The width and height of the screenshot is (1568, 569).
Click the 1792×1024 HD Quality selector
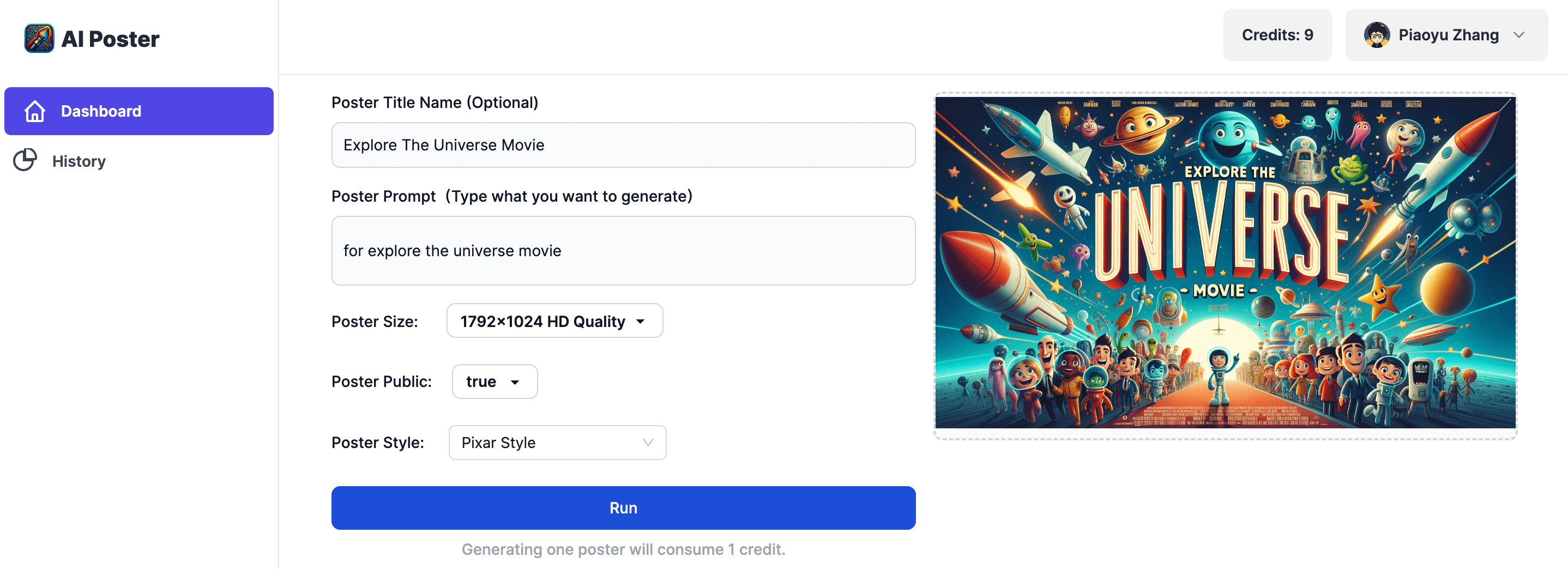point(554,320)
